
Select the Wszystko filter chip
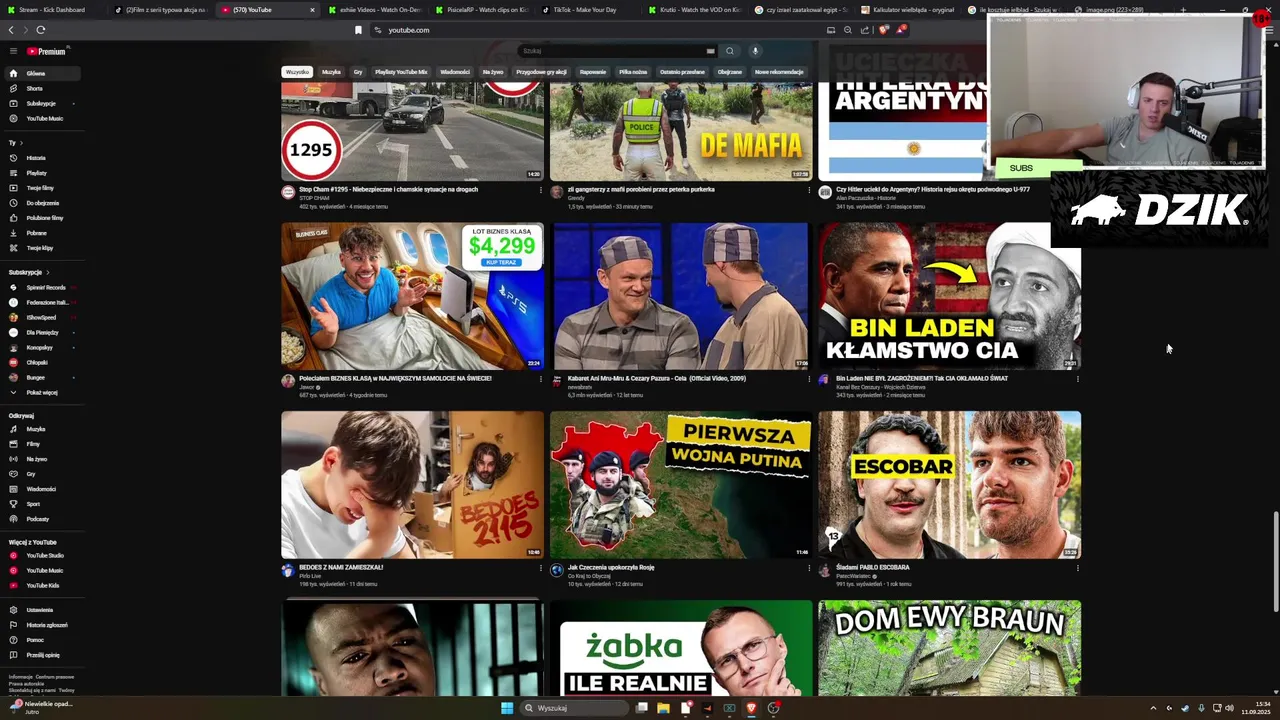click(x=297, y=72)
